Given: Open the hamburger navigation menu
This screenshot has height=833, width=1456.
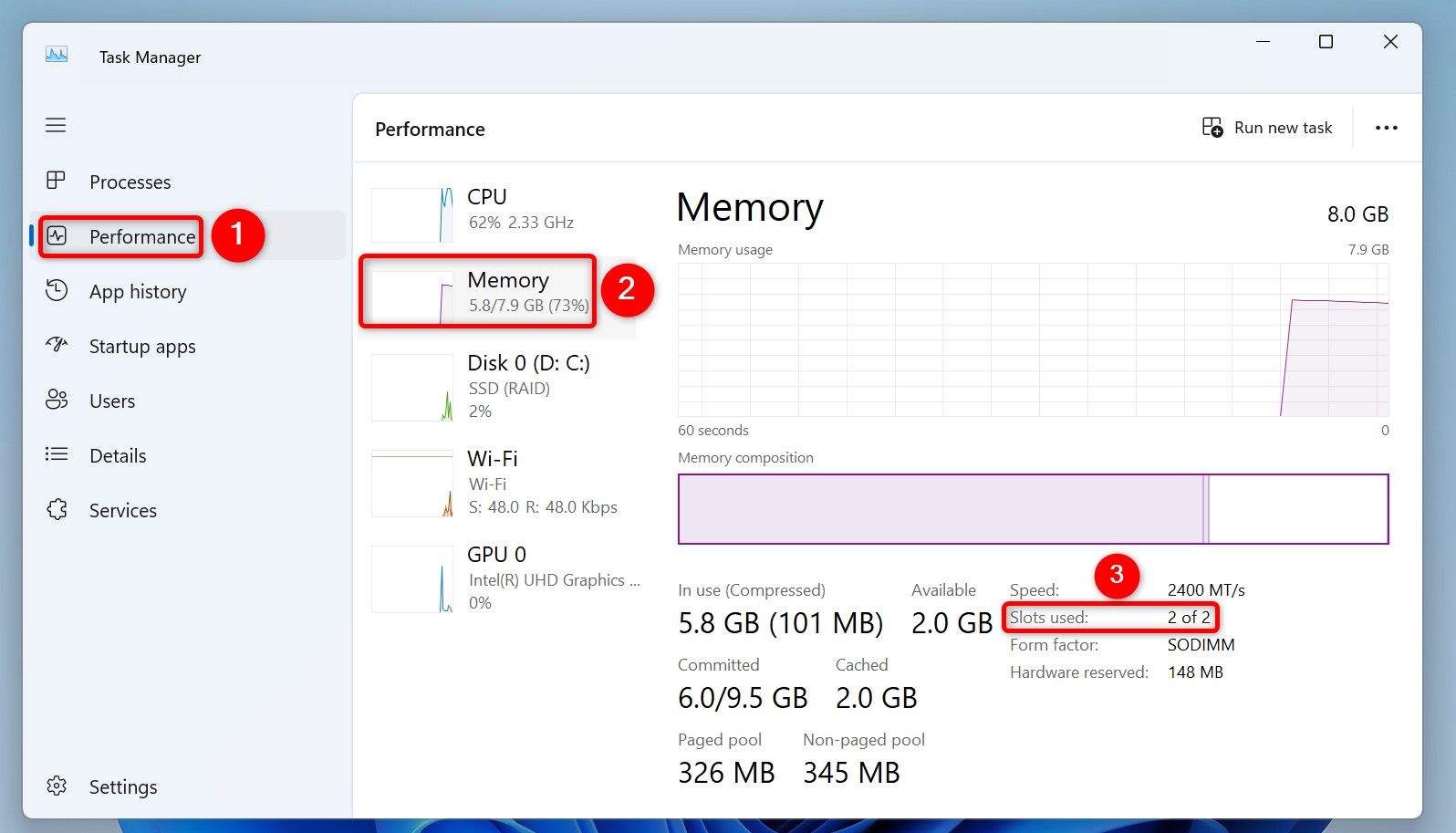Looking at the screenshot, I should click(x=56, y=125).
